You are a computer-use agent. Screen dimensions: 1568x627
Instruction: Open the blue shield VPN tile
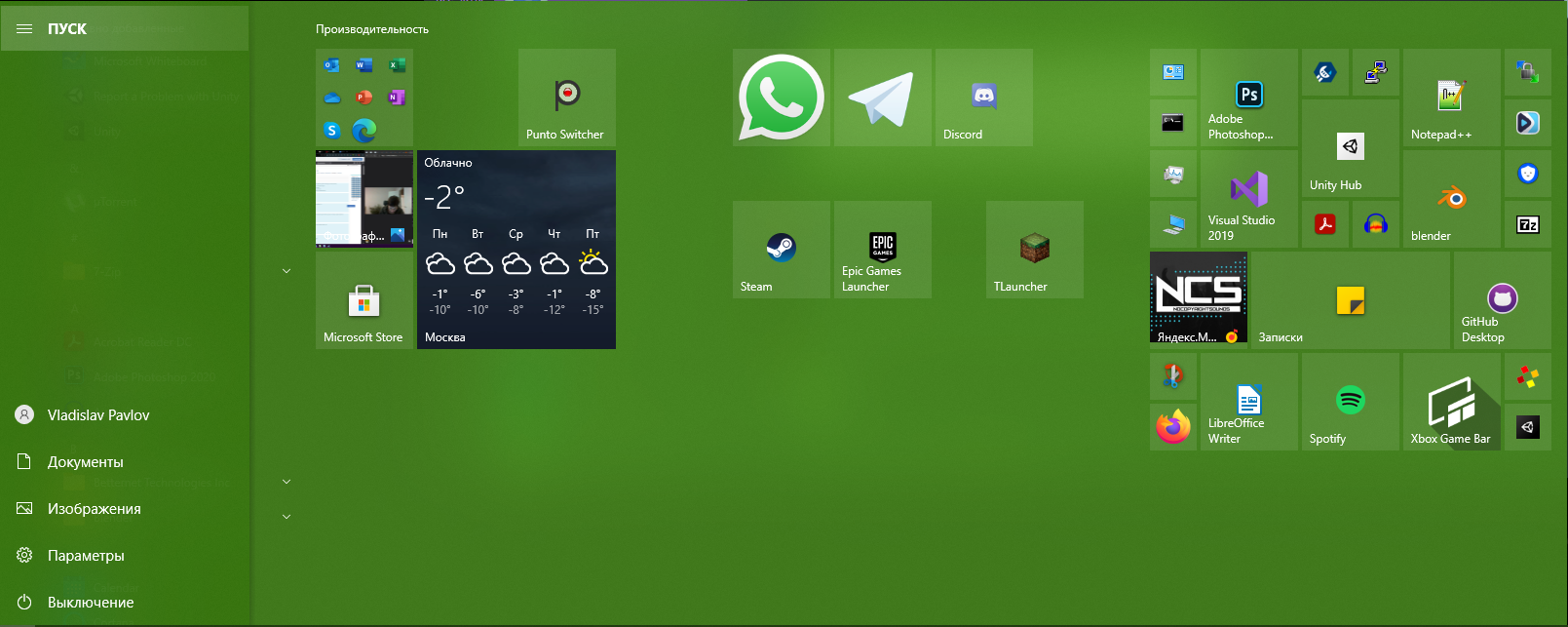1528,174
